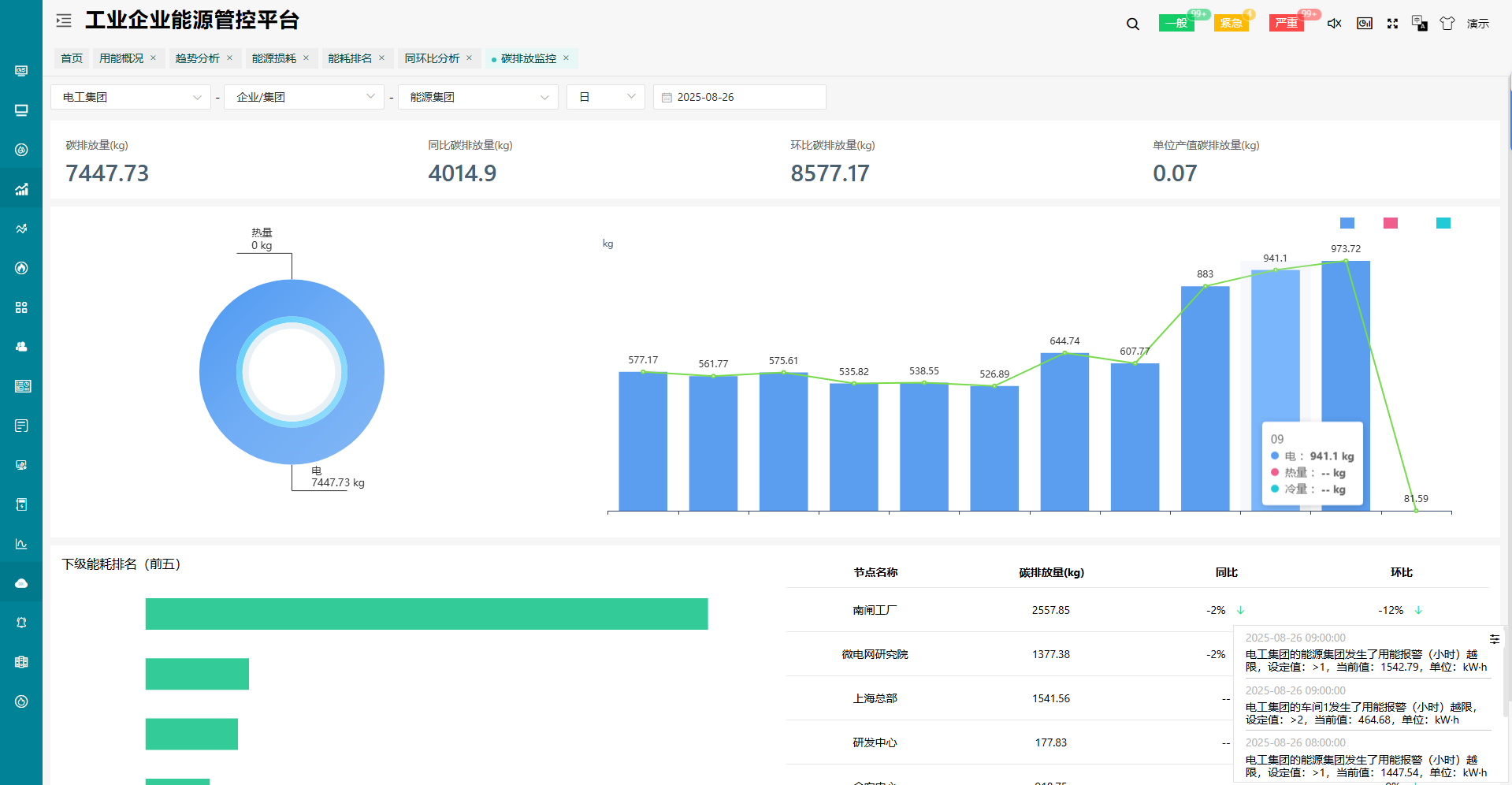The width and height of the screenshot is (1512, 785).
Task: Toggle fullscreen mode with the expand icon
Action: coord(1392,24)
